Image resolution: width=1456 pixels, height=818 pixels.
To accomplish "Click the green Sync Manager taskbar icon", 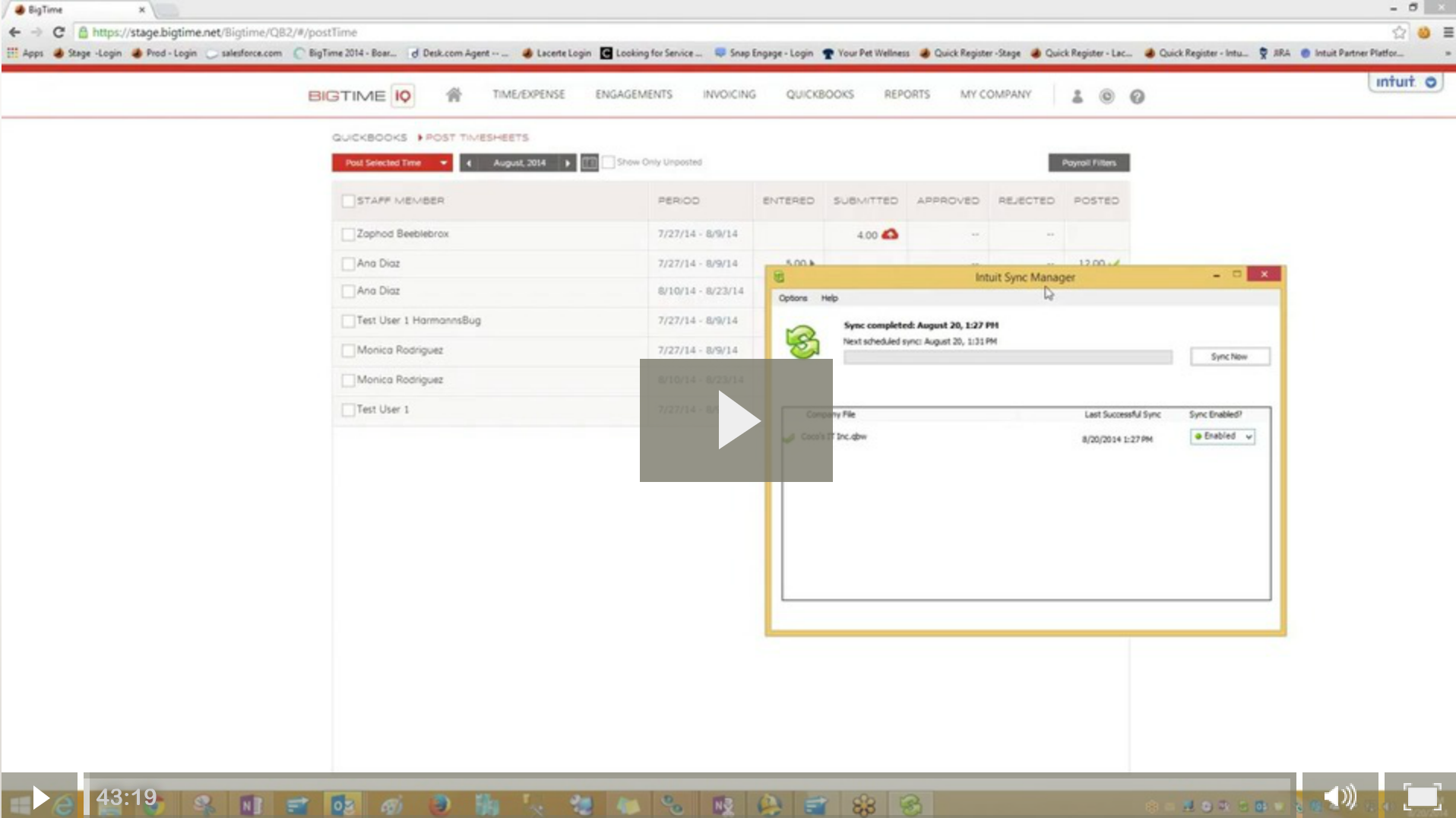I will click(910, 804).
